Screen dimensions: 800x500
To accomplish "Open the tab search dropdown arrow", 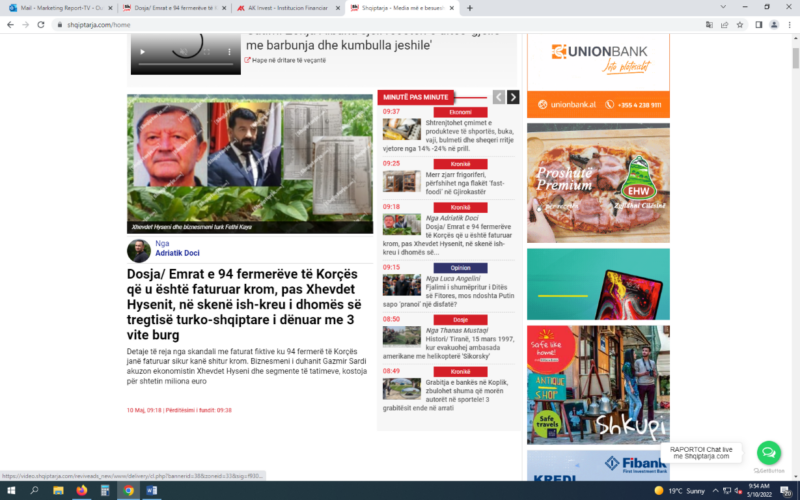I will [x=723, y=7].
